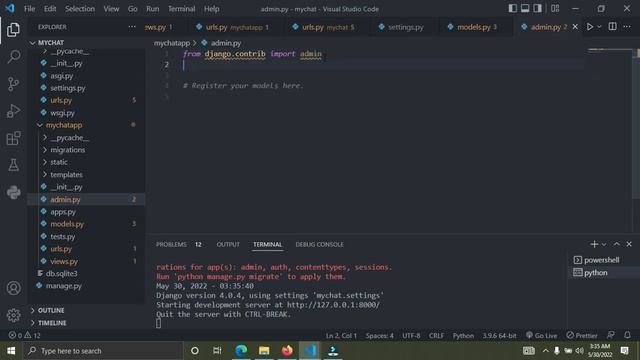Open the Extensions view
The height and width of the screenshot is (360, 640).
click(x=13, y=138)
